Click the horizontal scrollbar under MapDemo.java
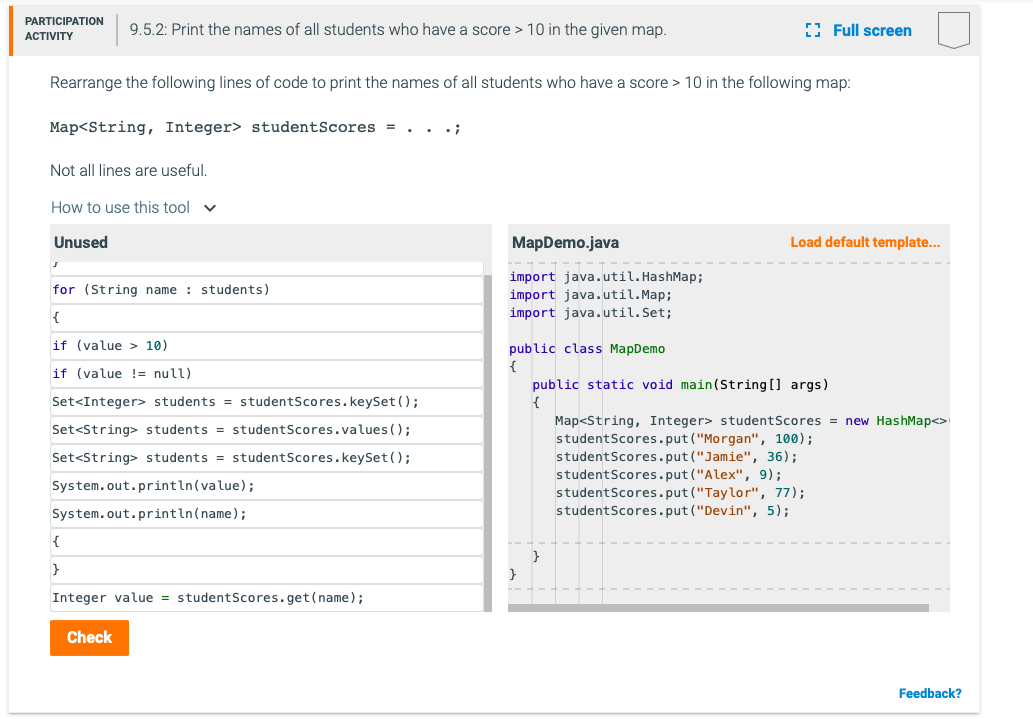 [718, 607]
